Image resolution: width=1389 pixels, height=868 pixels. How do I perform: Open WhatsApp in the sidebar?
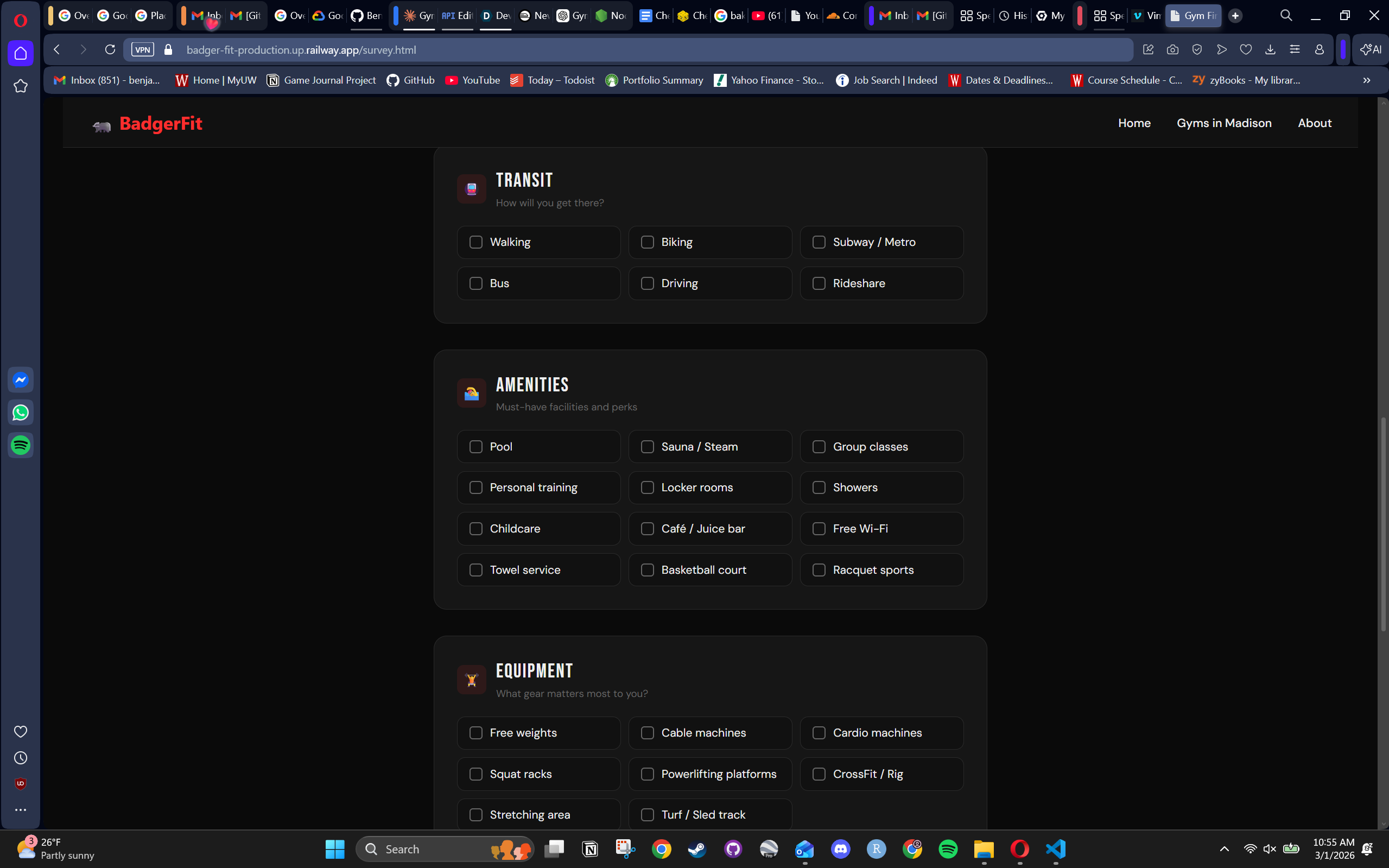[21, 413]
